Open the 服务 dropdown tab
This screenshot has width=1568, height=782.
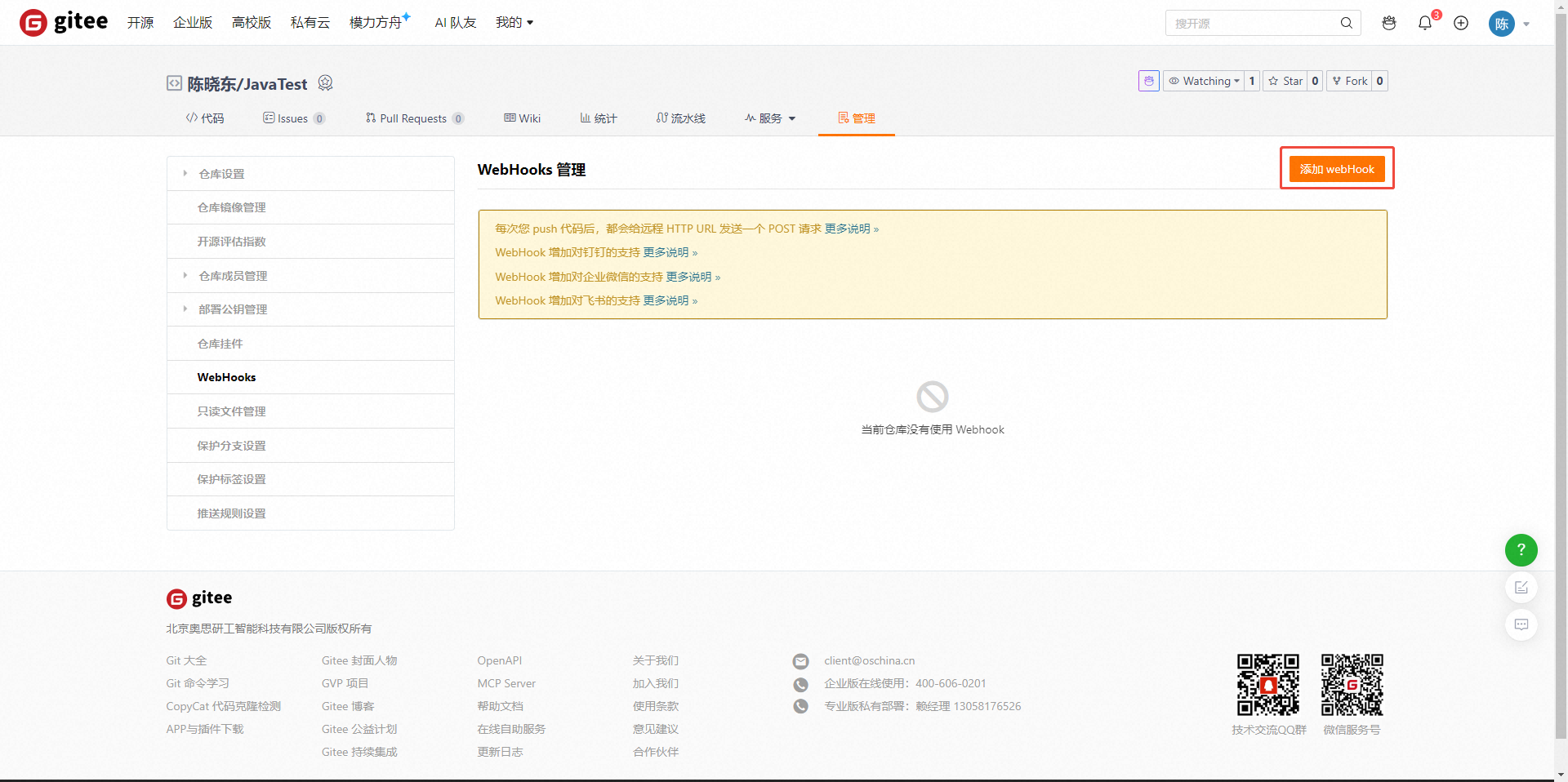tap(769, 118)
